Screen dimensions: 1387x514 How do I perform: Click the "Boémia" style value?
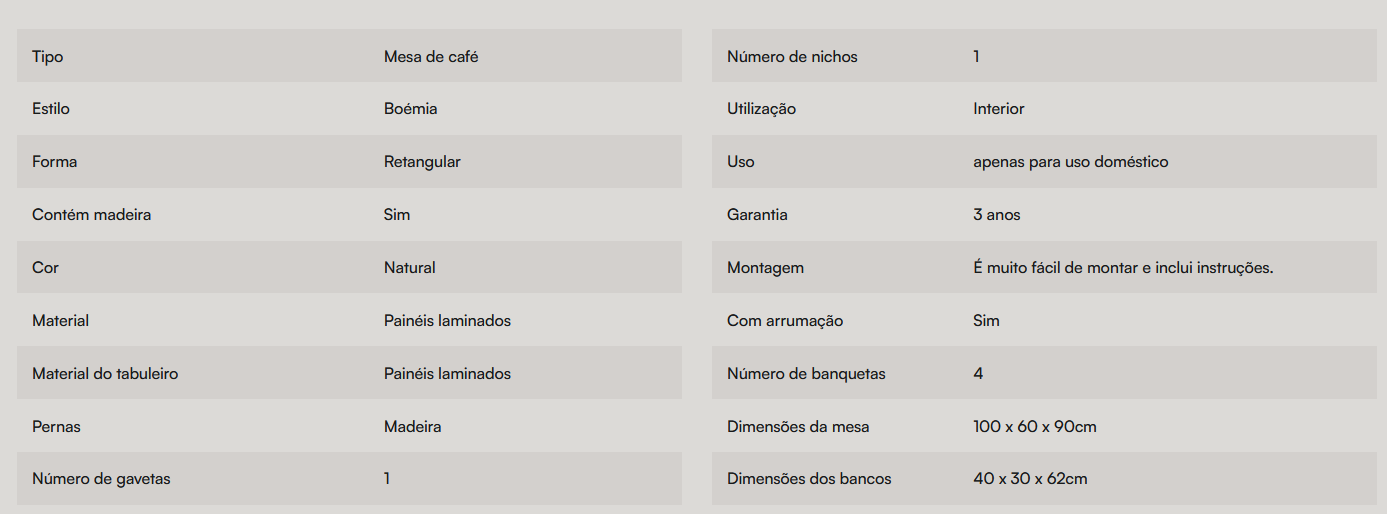click(x=410, y=109)
